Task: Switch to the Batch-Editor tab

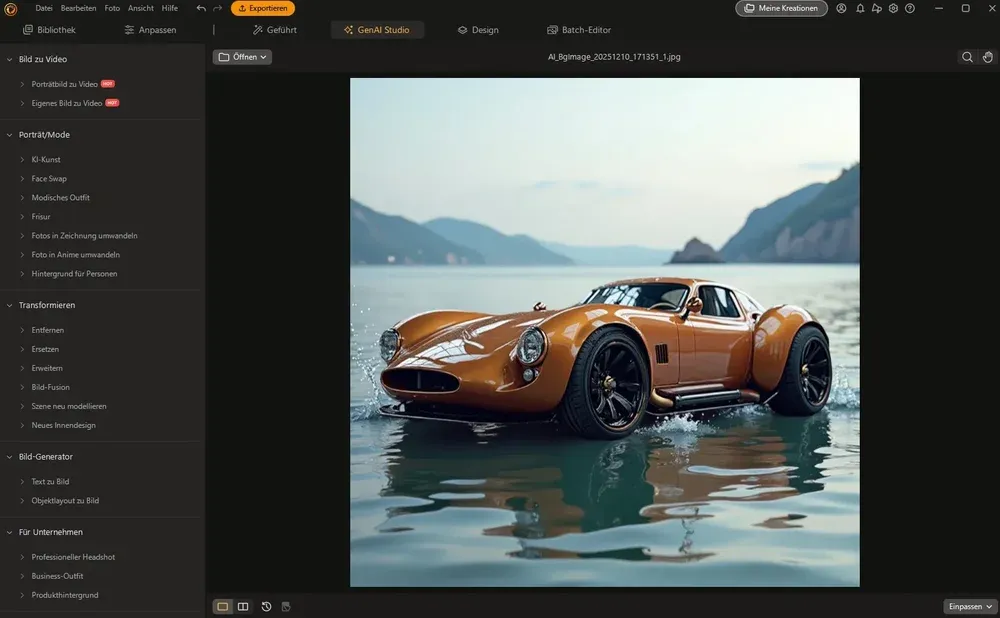Action: pos(578,29)
